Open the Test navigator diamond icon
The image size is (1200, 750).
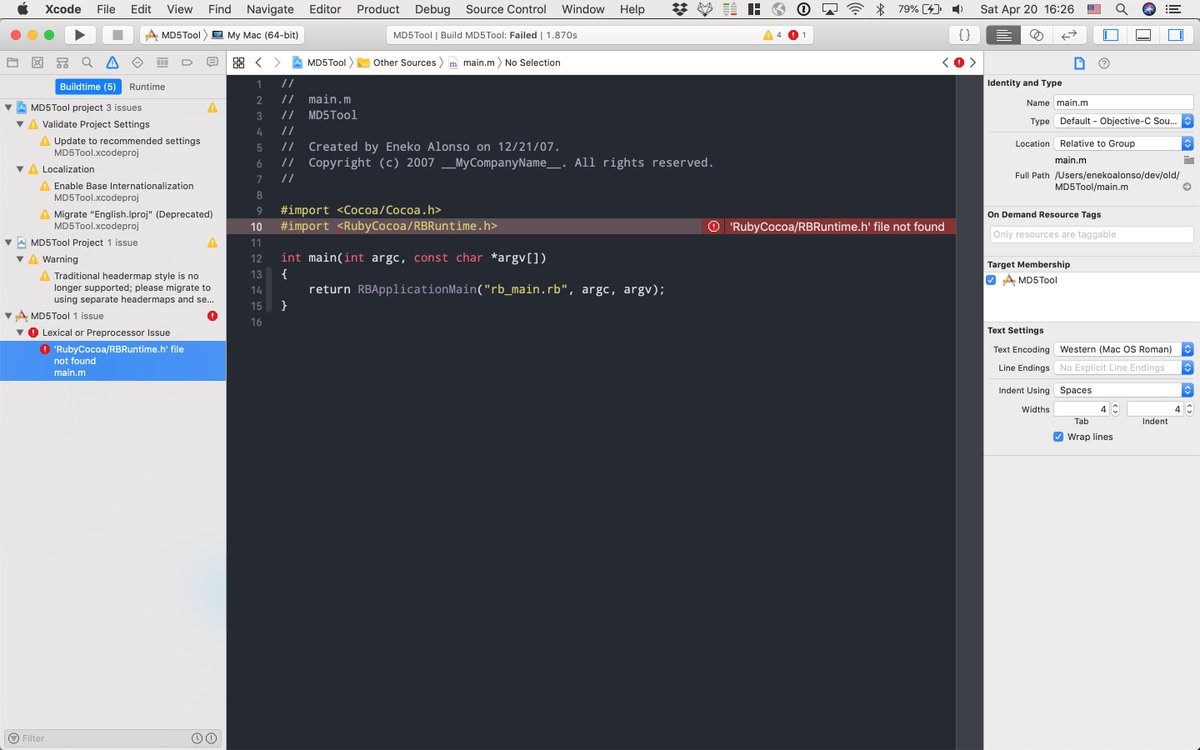pyautogui.click(x=137, y=62)
